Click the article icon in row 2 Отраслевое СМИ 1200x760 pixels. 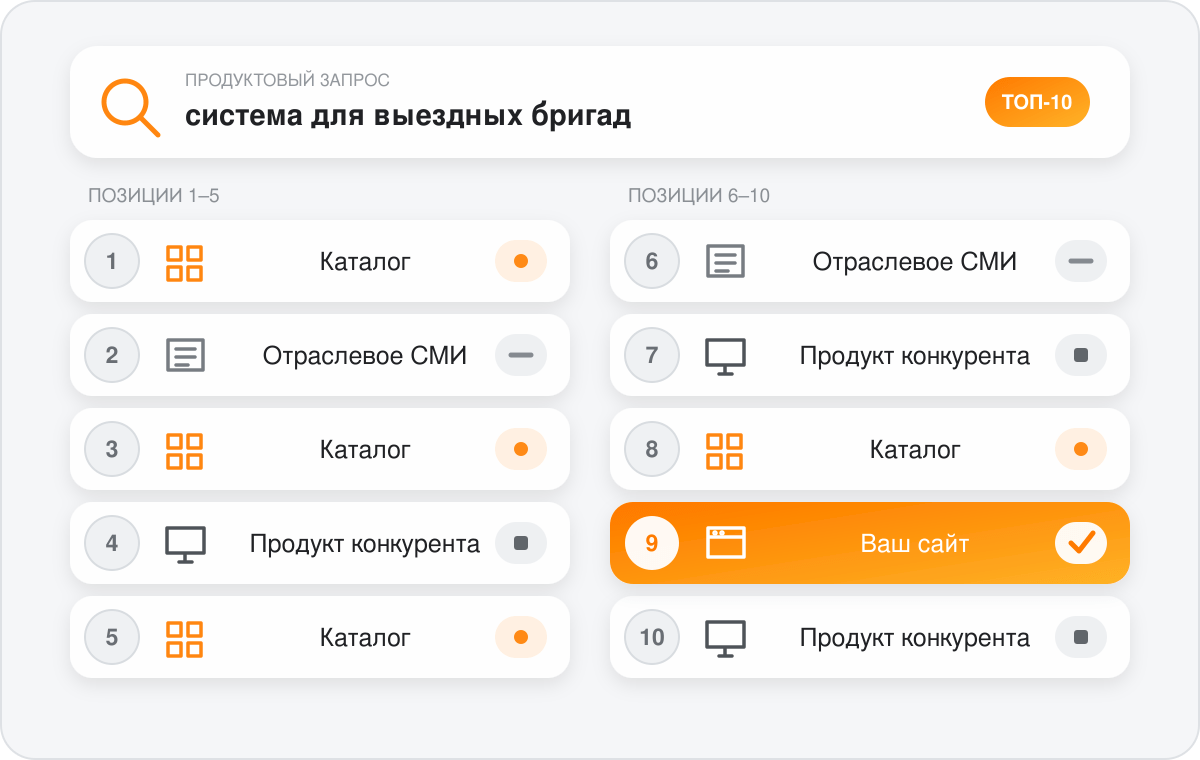[x=185, y=355]
